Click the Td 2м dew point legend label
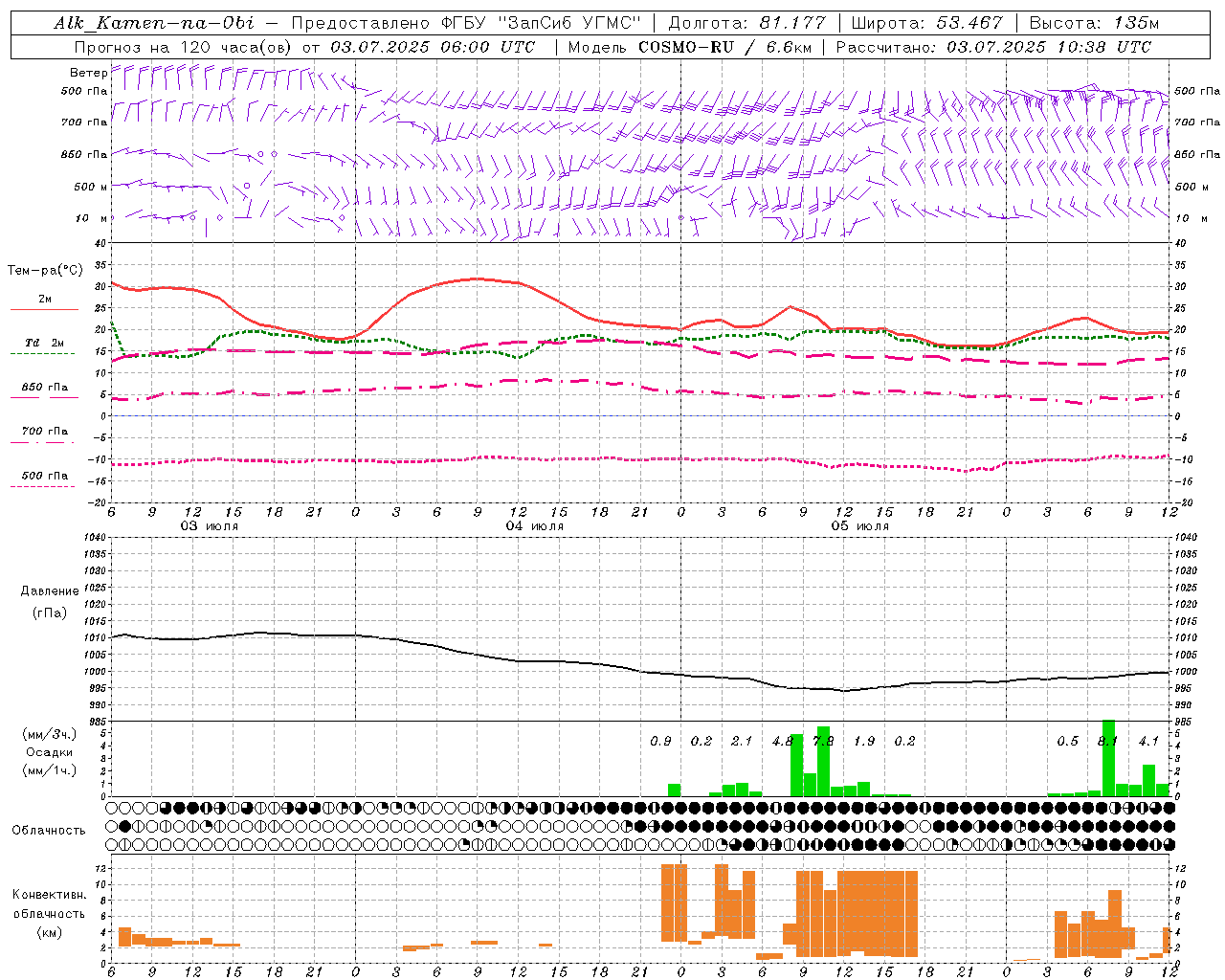The height and width of the screenshot is (980, 1225). pyautogui.click(x=44, y=343)
